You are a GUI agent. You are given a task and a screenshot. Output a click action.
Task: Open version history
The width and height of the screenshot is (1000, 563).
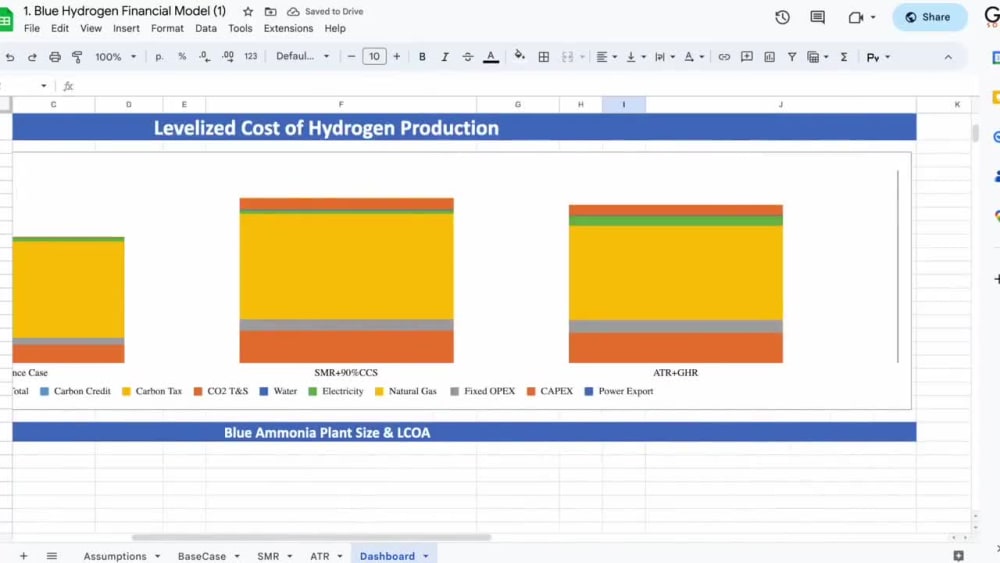(783, 17)
